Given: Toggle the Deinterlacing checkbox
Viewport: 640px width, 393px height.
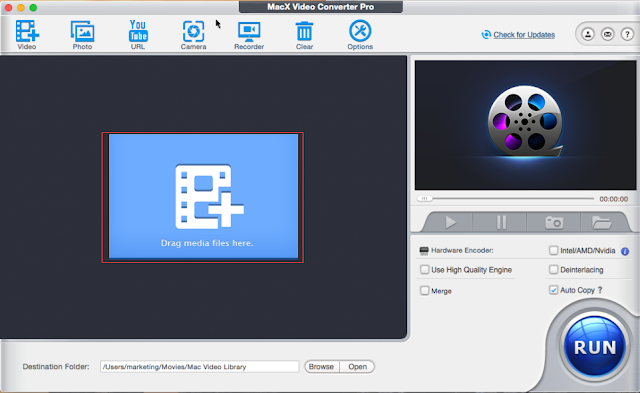Looking at the screenshot, I should point(553,270).
